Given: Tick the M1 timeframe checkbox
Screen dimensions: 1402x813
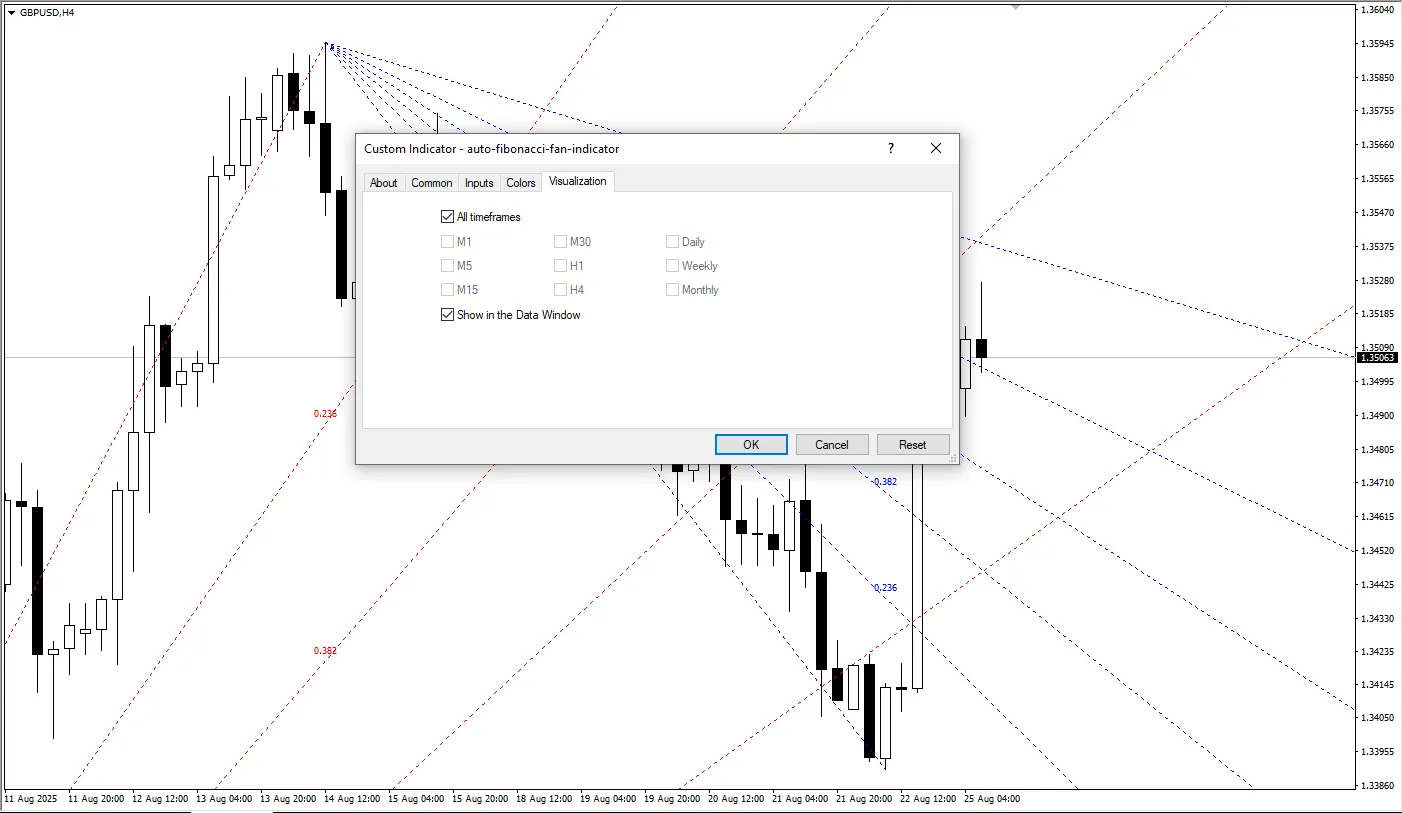Looking at the screenshot, I should (447, 242).
